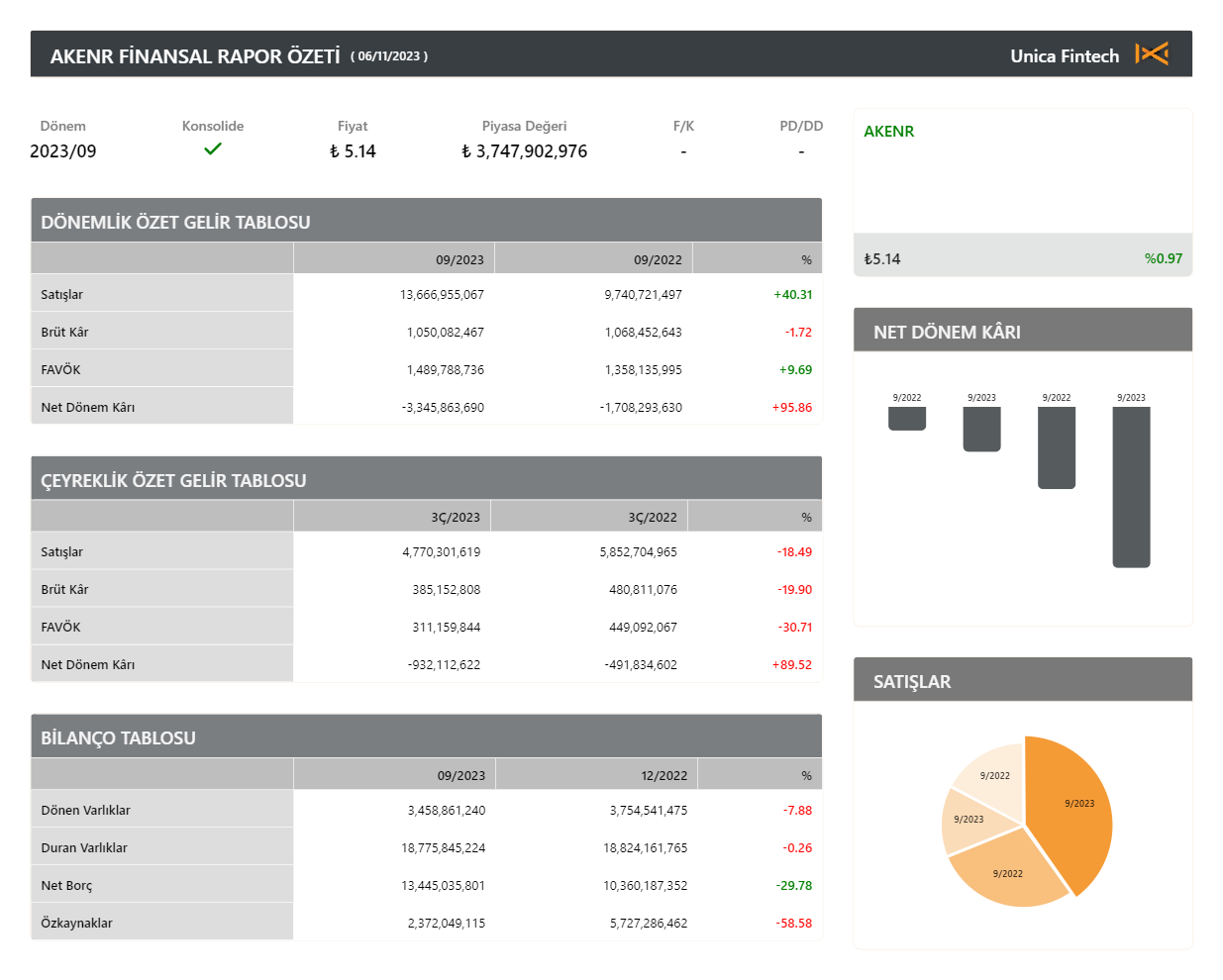Screen dimensions: 1223x980
Task: Click the green Konsolide checkmark
Action: point(213,149)
